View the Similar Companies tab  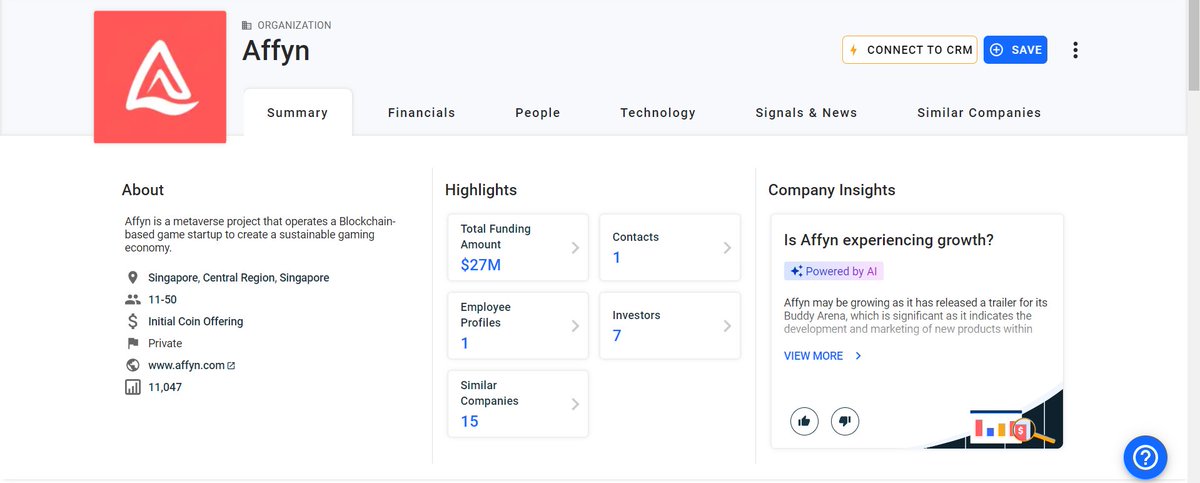point(979,112)
